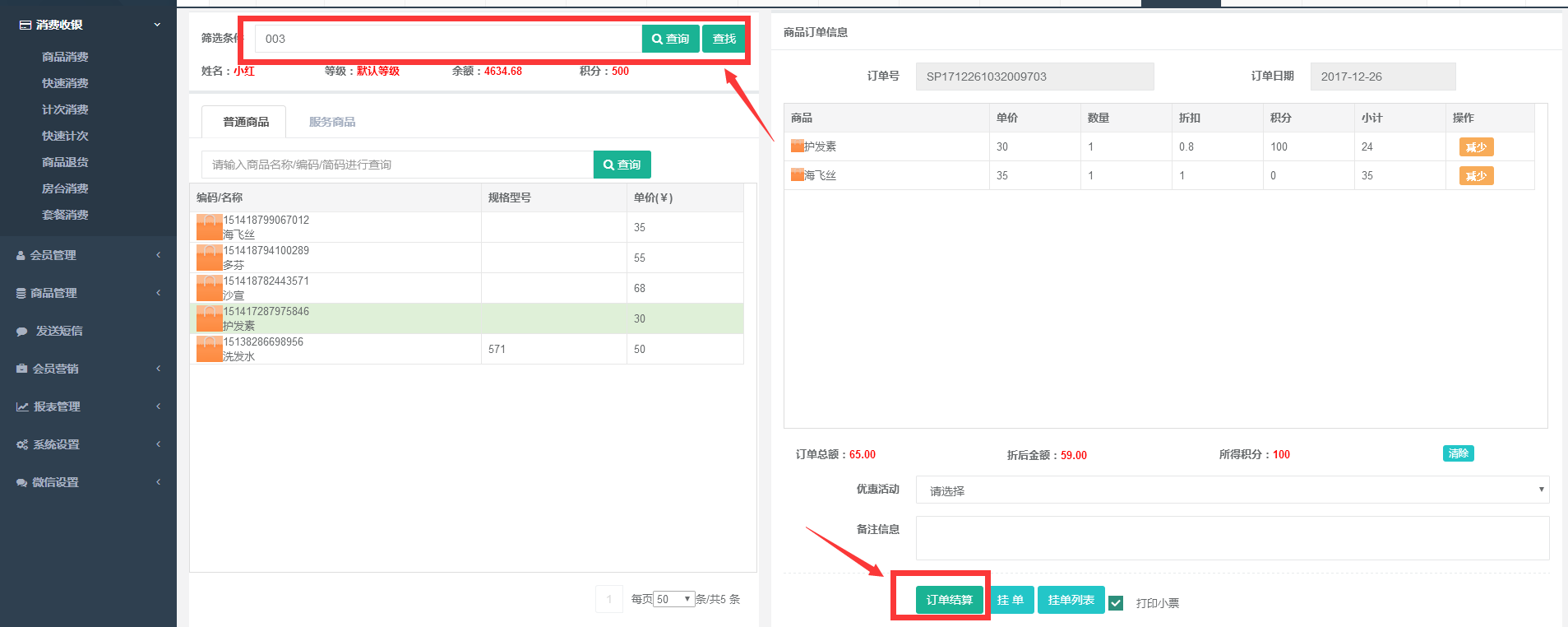This screenshot has width=1568, height=627.
Task: Click the 护发素 icon in the order table
Action: point(797,146)
